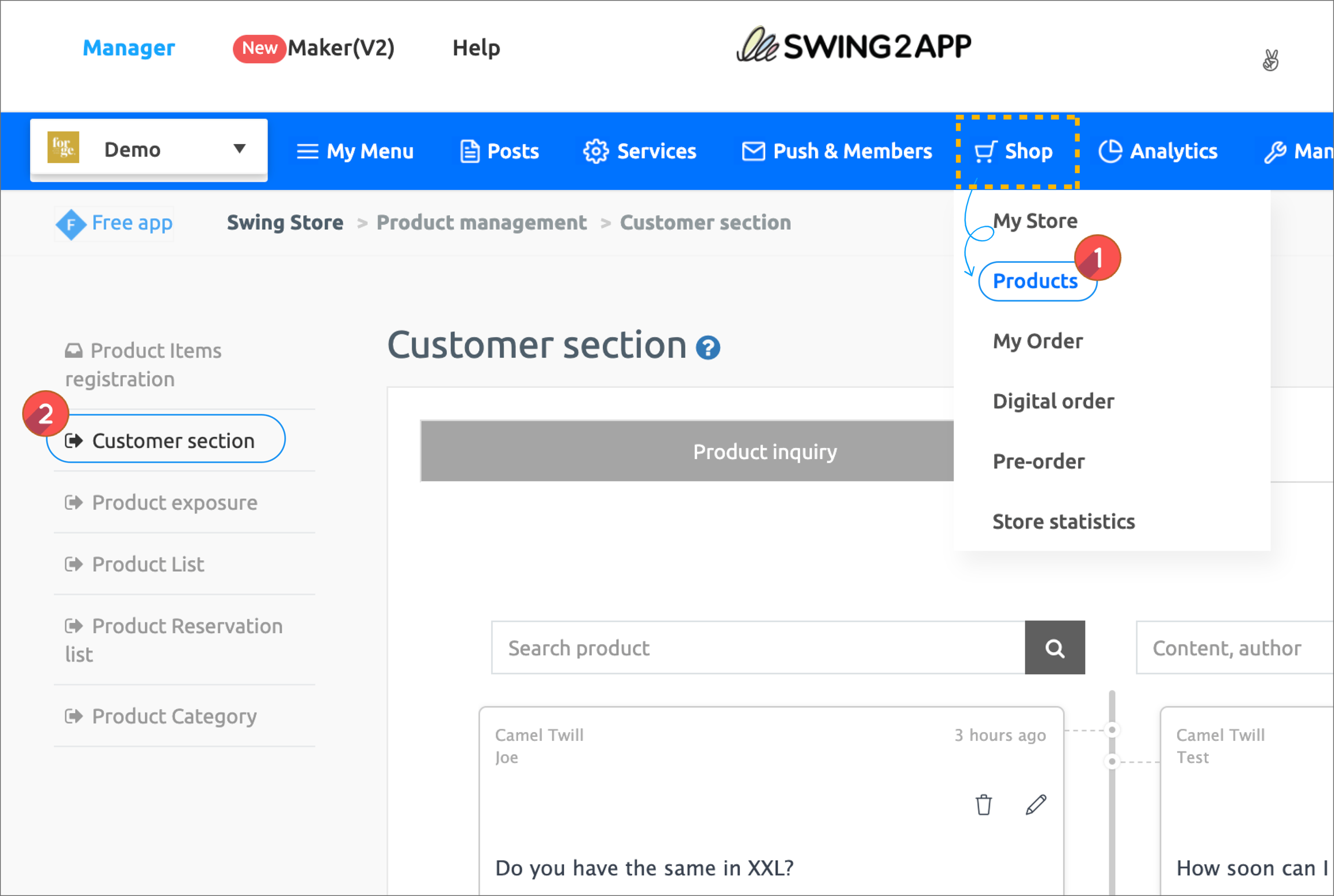The width and height of the screenshot is (1334, 896).
Task: Expand the Demo app selector dropdown
Action: coord(239,149)
